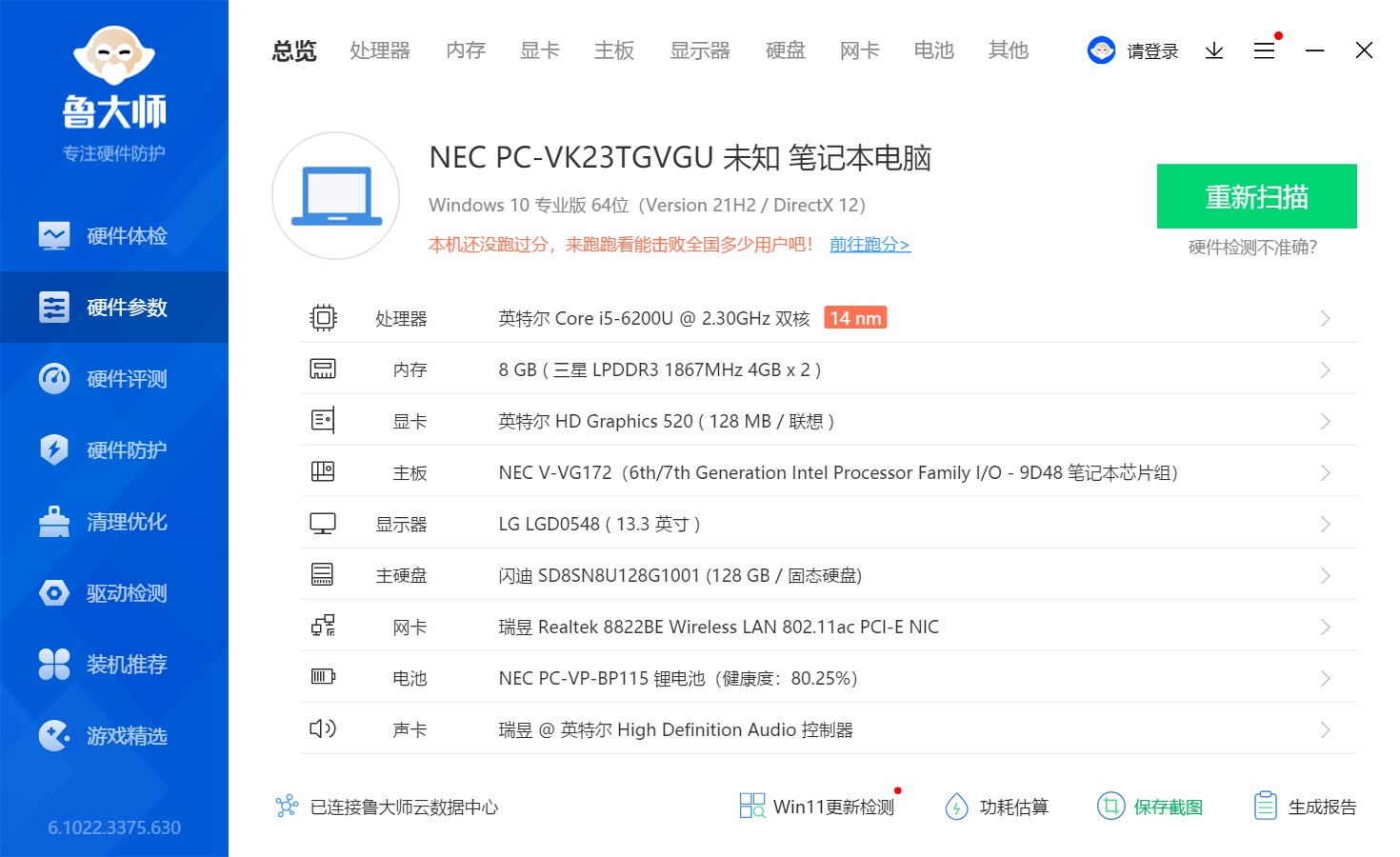The image size is (1400, 857).
Task: Click the 闪迪 SD8SN8U128G1001 disk text
Action: (680, 575)
